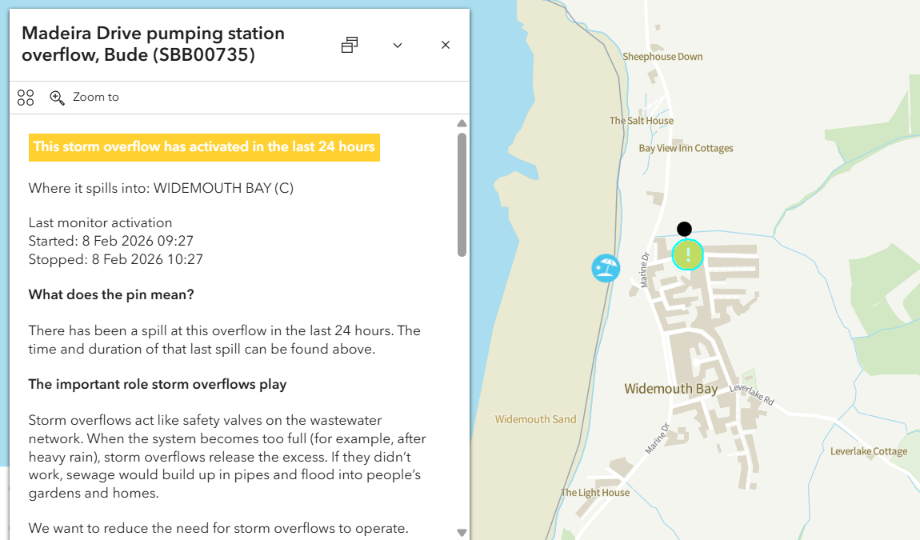Select the green exclamation overflow pin
This screenshot has width=920, height=540.
(x=687, y=255)
